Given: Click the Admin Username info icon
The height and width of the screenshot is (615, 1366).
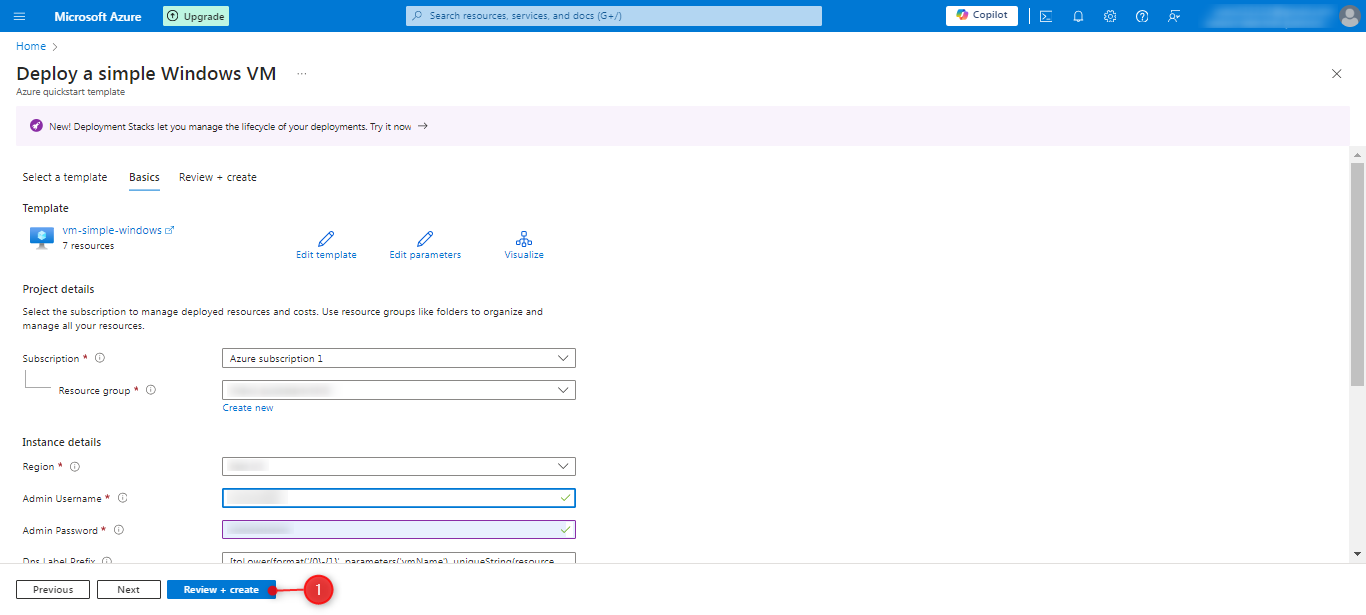Looking at the screenshot, I should (123, 498).
